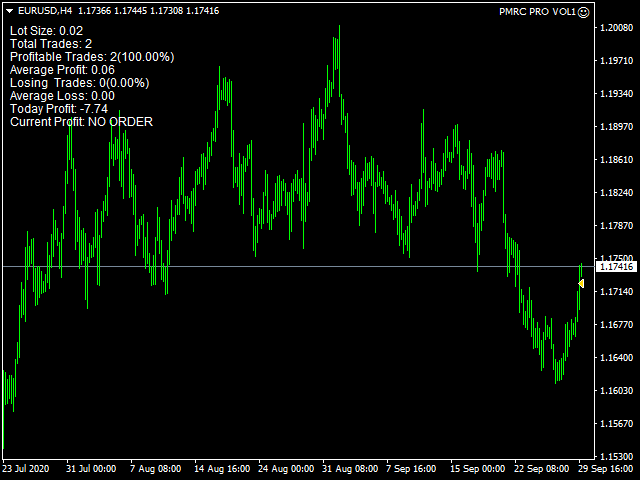Click the yellow arrow marker near price
This screenshot has width=640, height=480.
coord(581,283)
